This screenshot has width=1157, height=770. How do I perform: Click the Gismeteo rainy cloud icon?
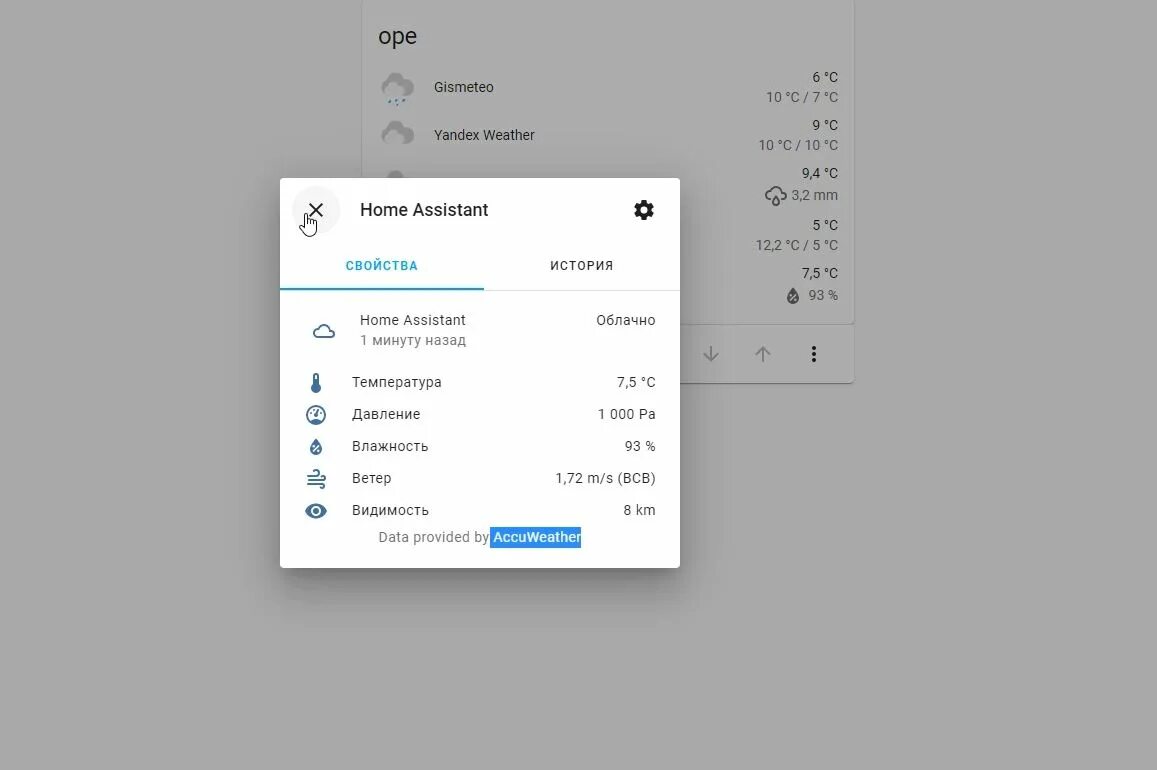(x=397, y=89)
